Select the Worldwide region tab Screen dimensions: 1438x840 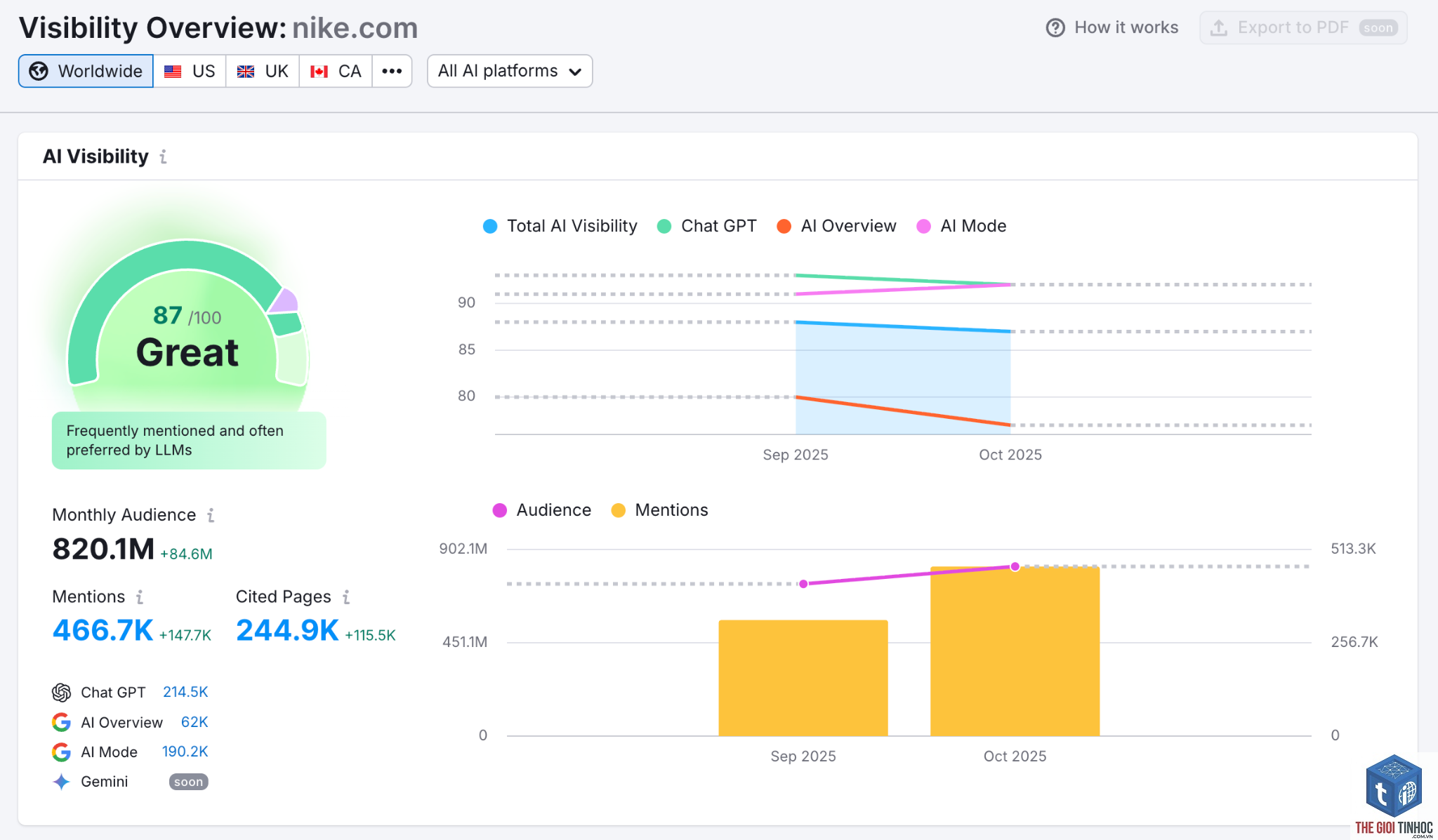86,71
